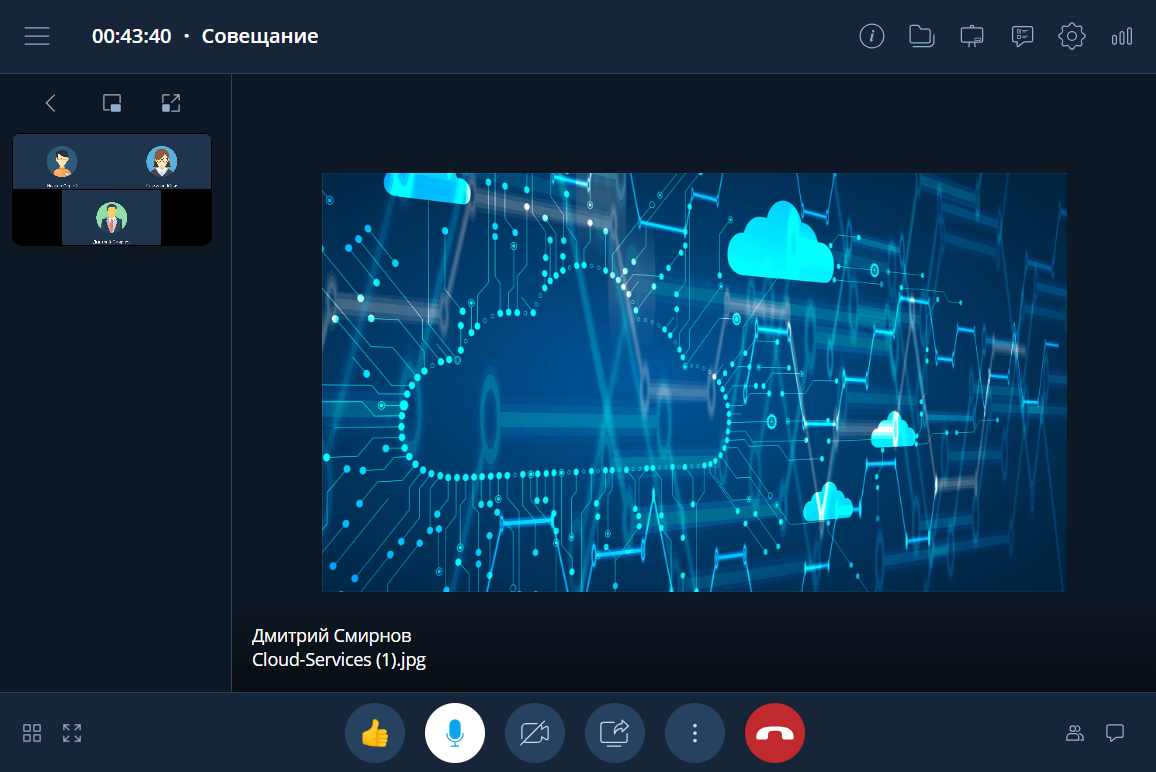This screenshot has height=772, width=1156.
Task: Mute the microphone
Action: (x=455, y=733)
